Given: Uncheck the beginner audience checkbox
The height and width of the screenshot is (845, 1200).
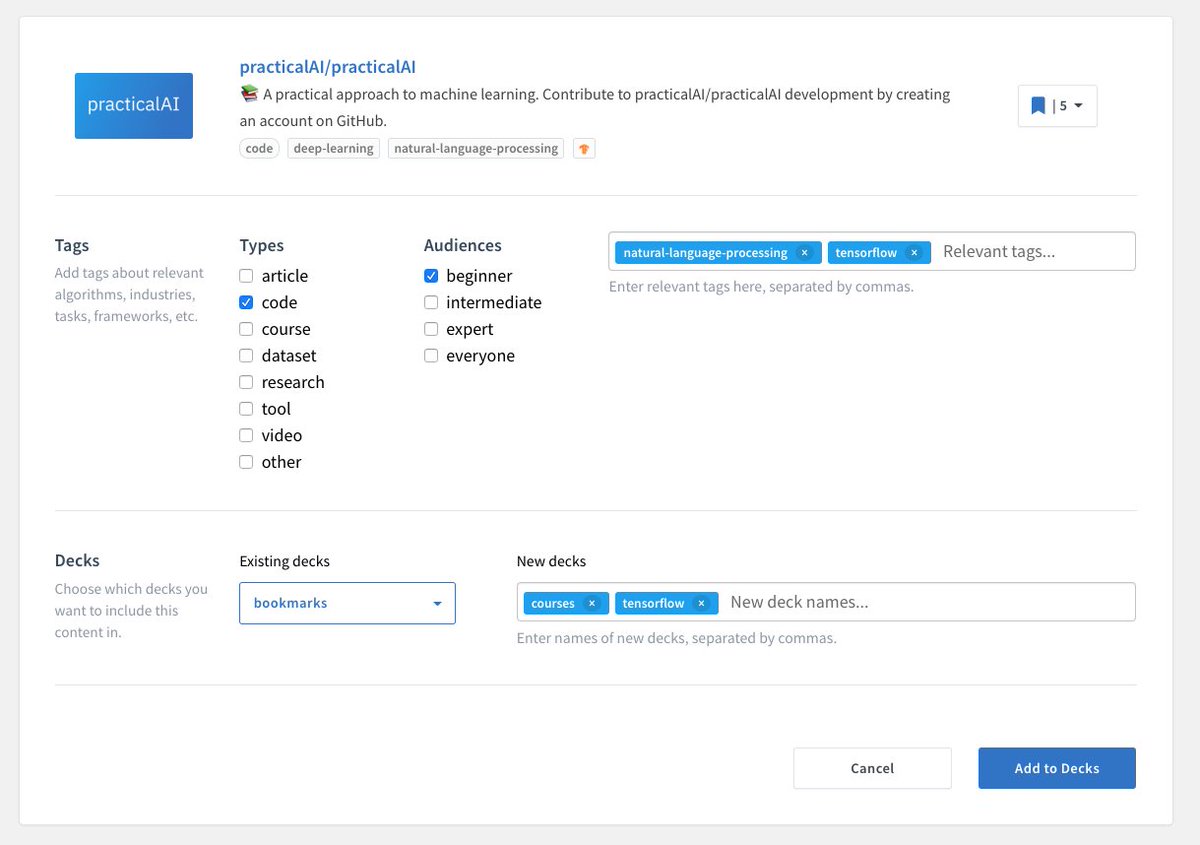Looking at the screenshot, I should click(x=431, y=276).
